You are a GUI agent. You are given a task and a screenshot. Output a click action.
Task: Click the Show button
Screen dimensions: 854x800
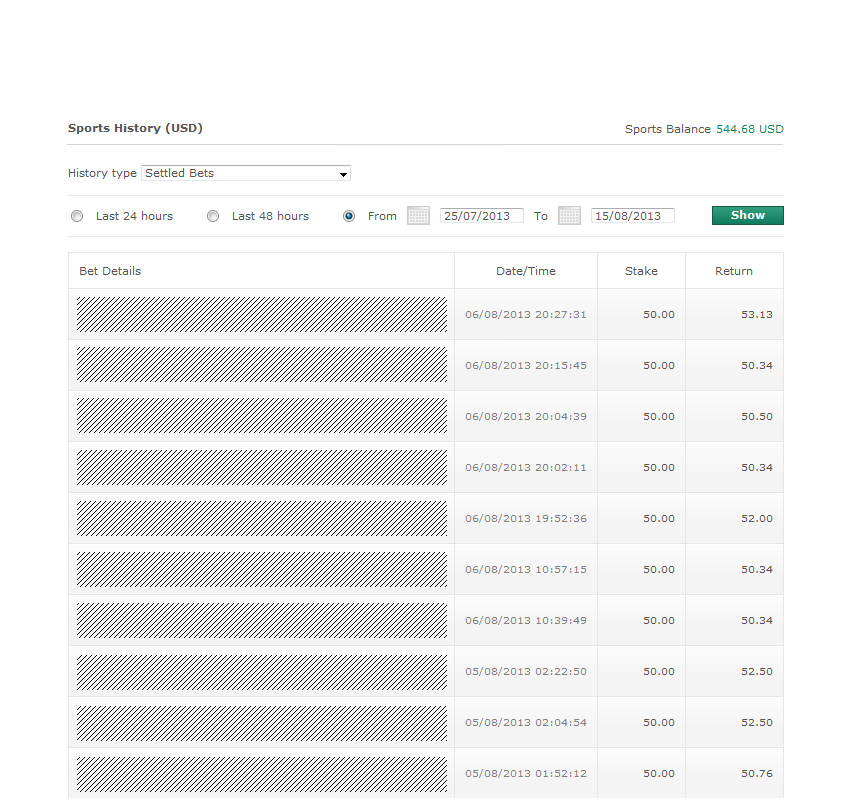coord(747,215)
